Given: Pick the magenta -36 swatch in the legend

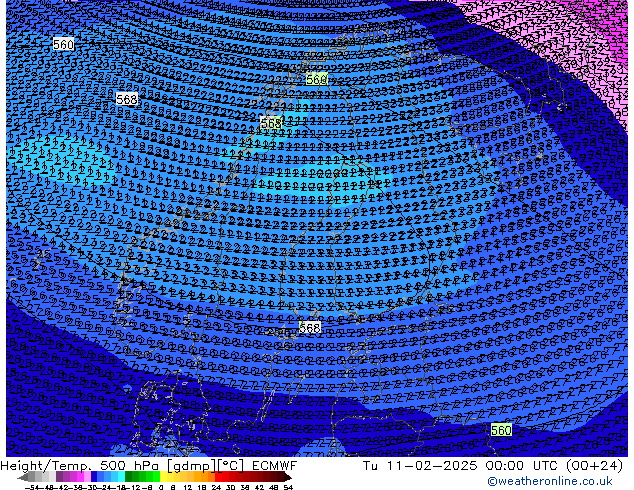Looking at the screenshot, I should [80, 478].
